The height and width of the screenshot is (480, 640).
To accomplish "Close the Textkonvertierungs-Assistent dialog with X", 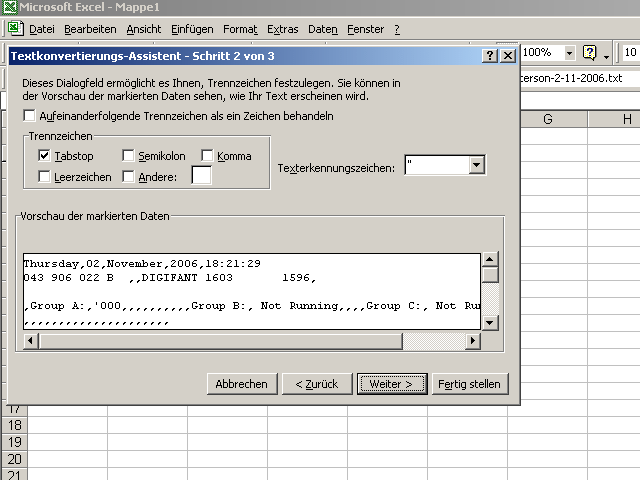I will pos(508,56).
